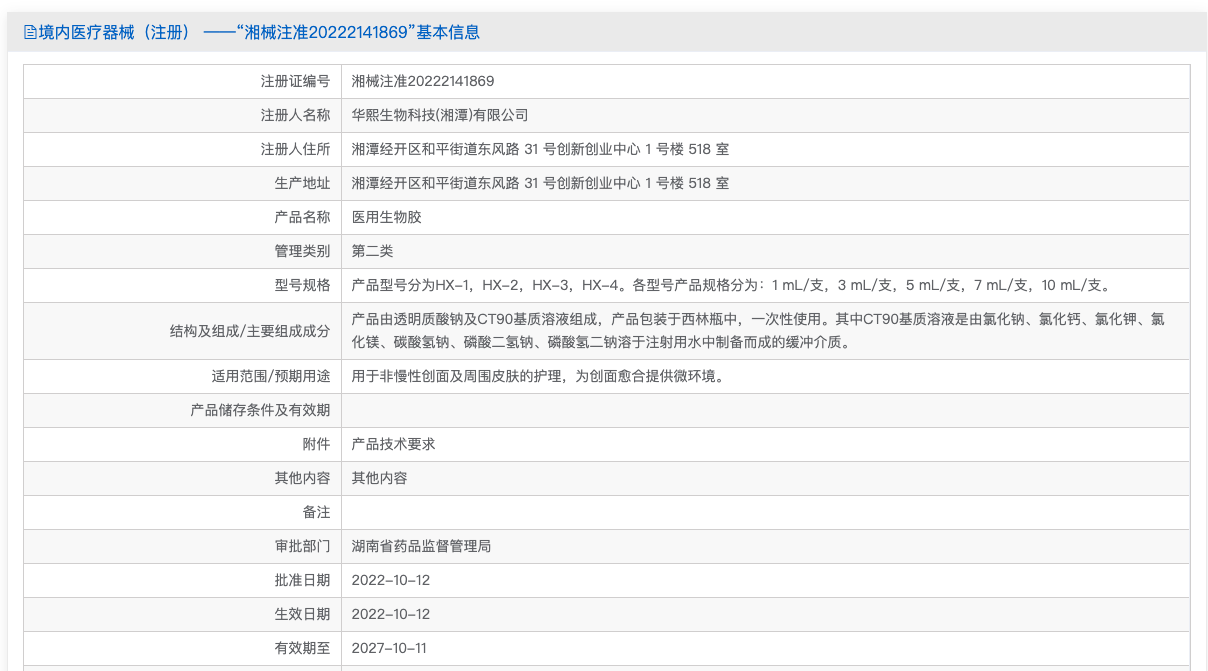Select the 2022-10-12 date in the 批准日期 row
This screenshot has width=1208, height=671.
(391, 580)
